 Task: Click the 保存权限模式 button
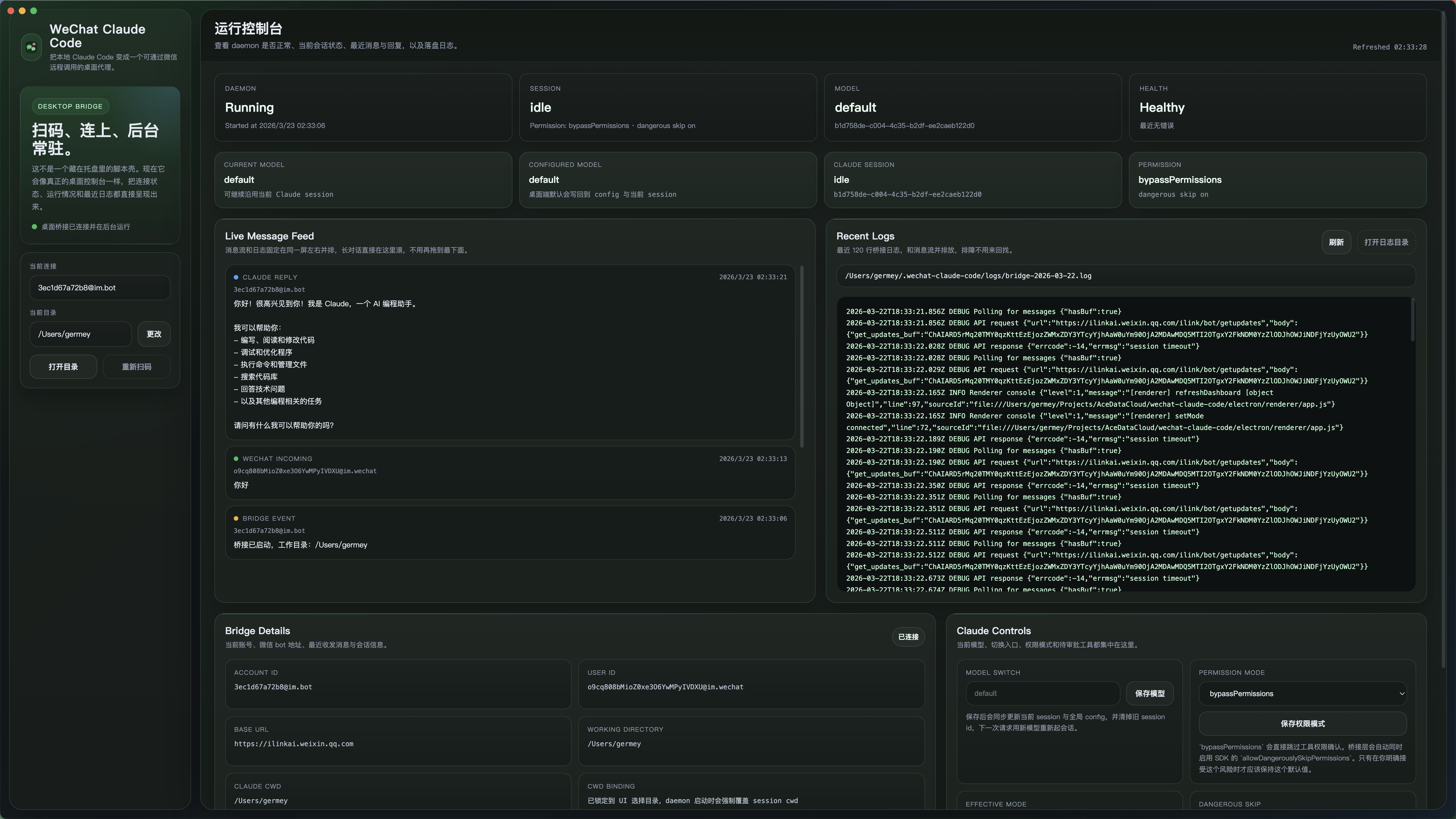1302,723
